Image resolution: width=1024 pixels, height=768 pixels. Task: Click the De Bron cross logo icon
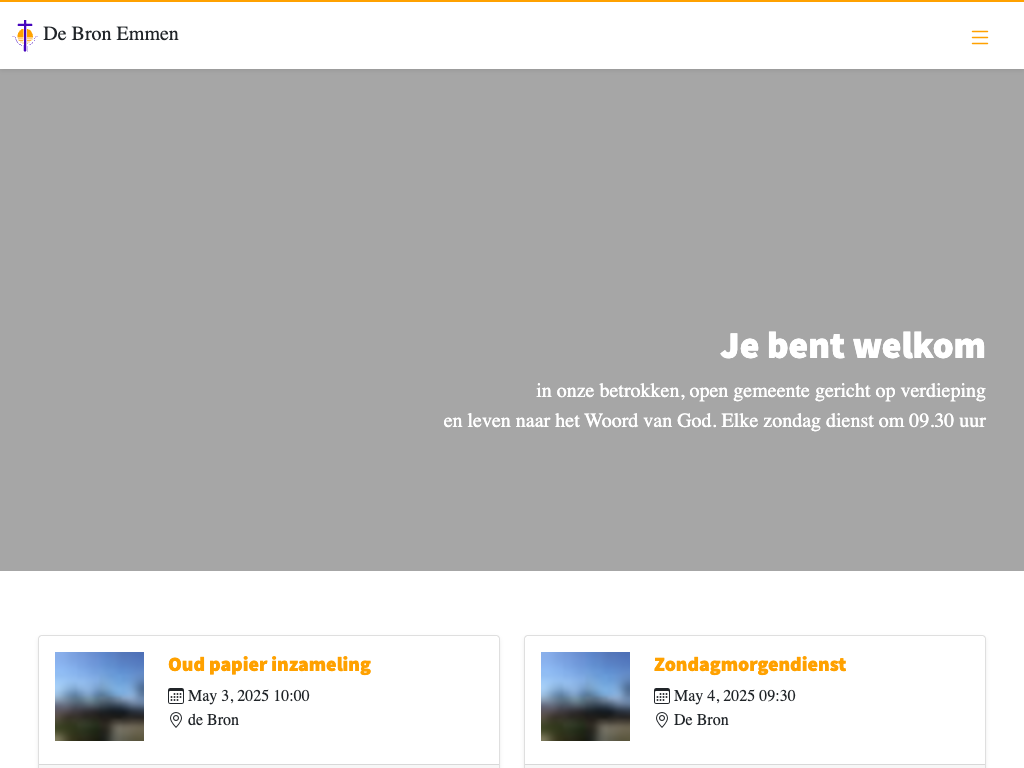(25, 36)
